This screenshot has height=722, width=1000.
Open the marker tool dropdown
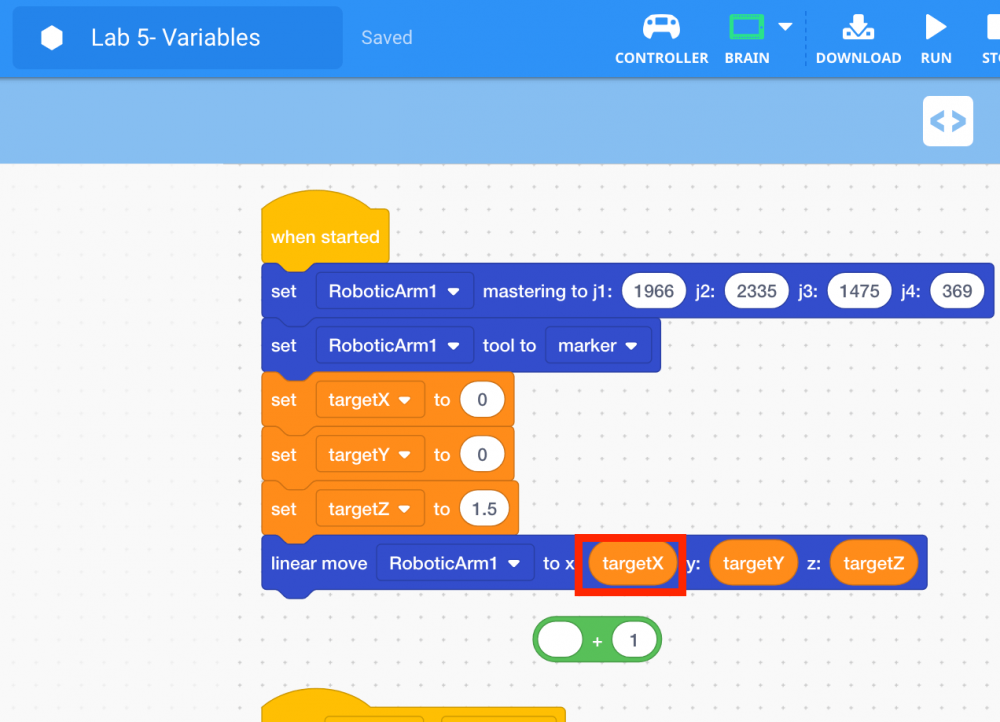point(598,345)
